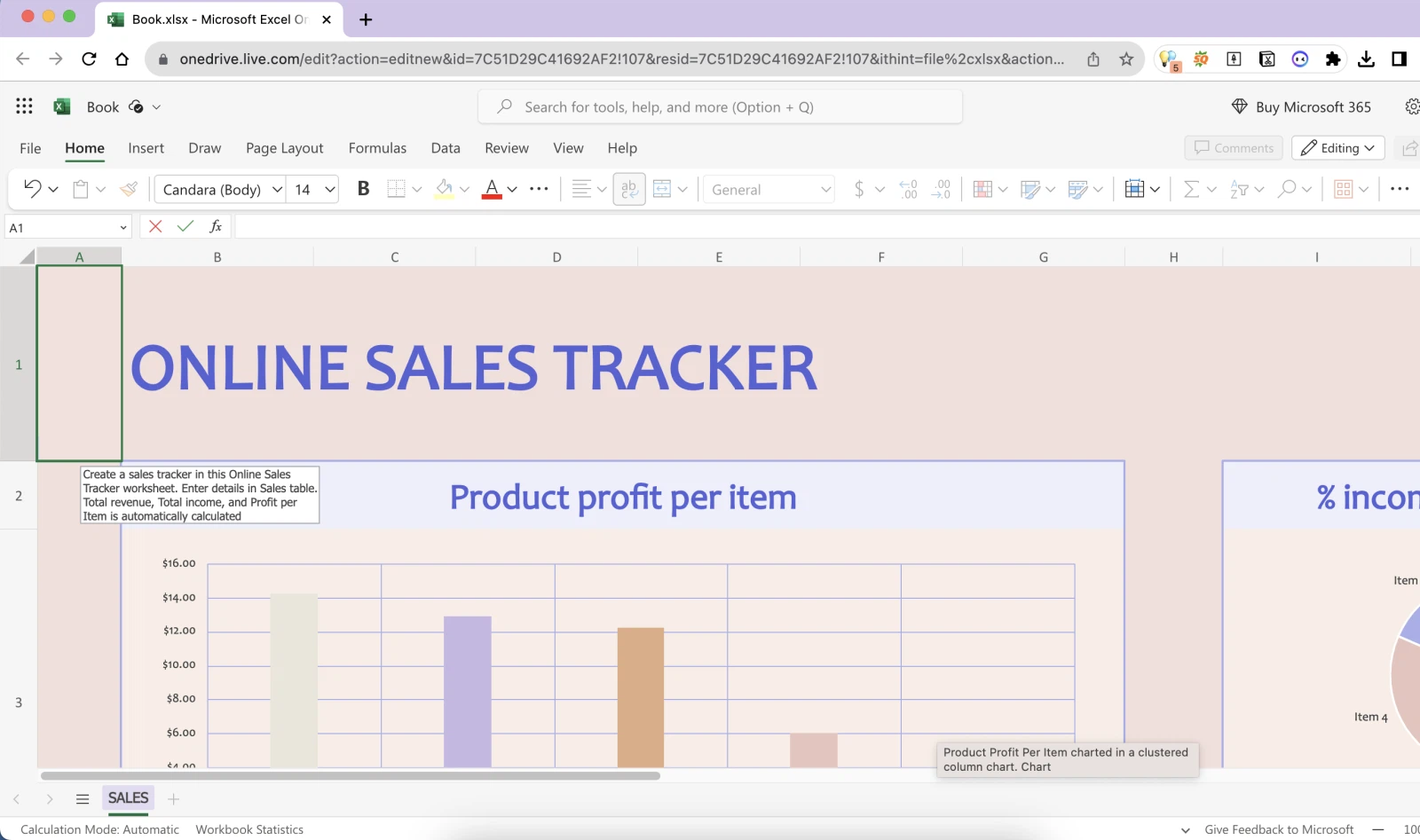Screen dimensions: 1420x840
Task: Click the Cell Styles icon
Action: coord(1030,189)
